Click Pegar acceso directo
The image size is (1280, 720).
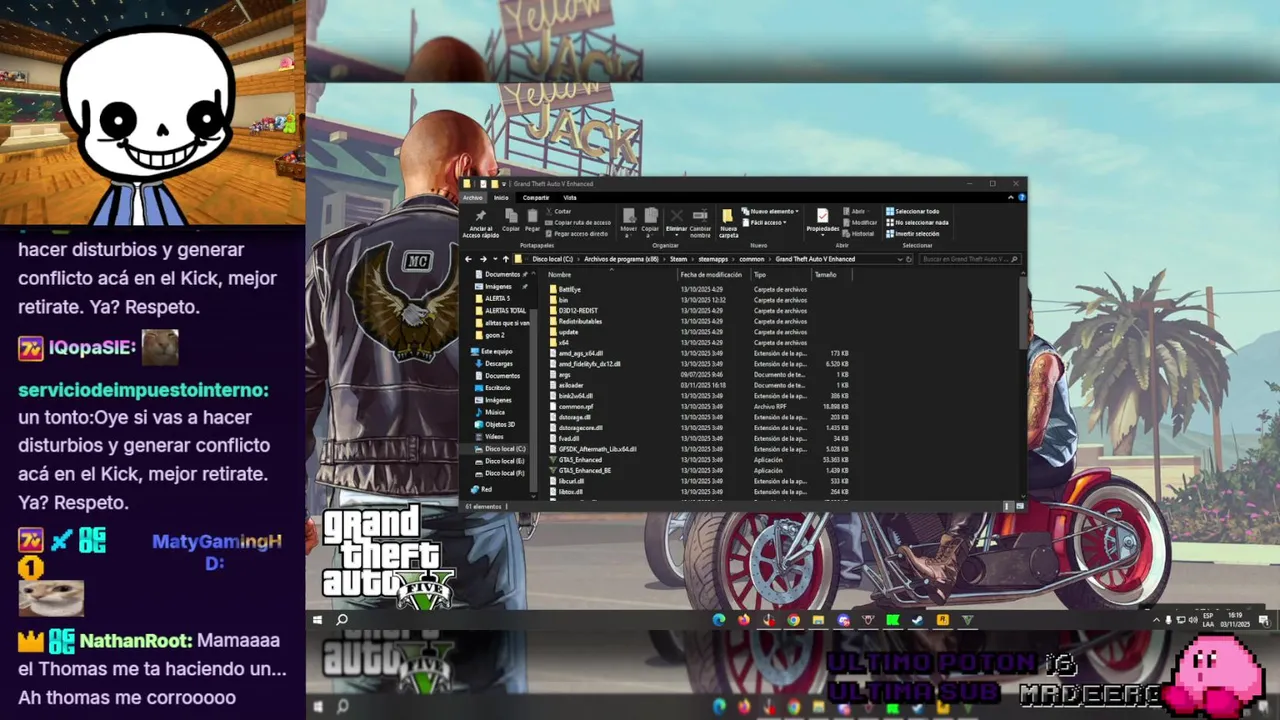coord(575,233)
